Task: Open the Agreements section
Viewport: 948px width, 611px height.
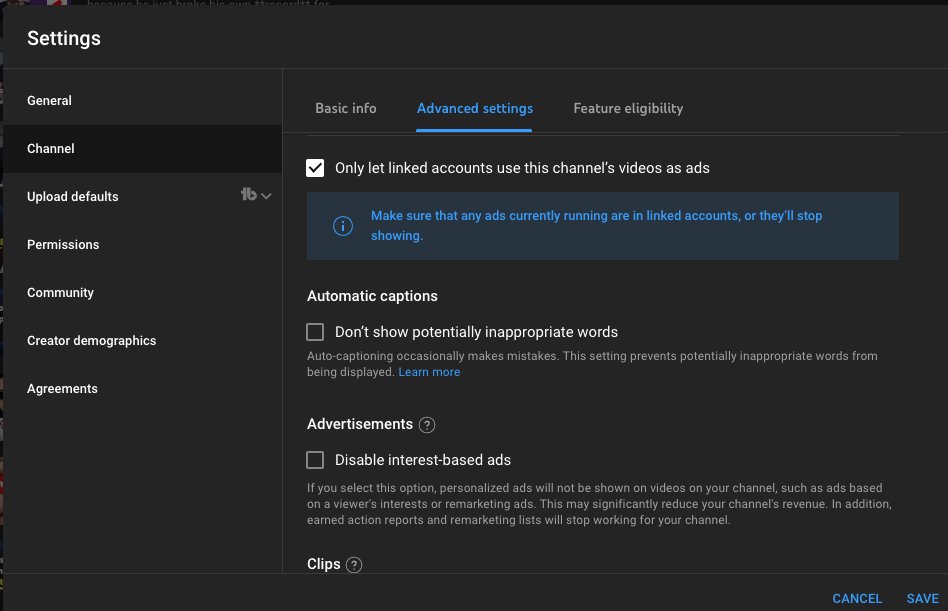Action: click(x=62, y=388)
